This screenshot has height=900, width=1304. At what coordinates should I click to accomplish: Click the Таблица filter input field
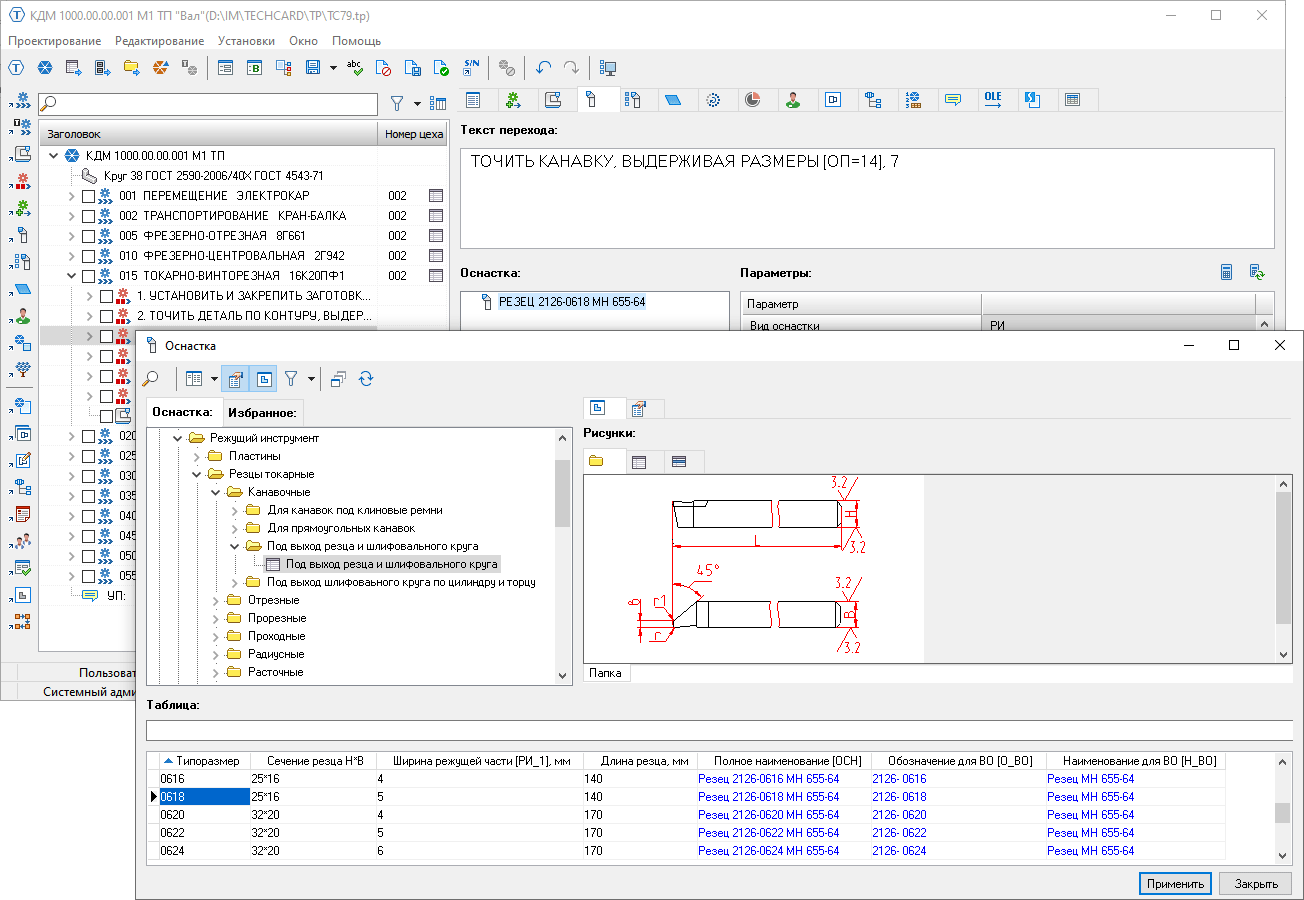720,730
